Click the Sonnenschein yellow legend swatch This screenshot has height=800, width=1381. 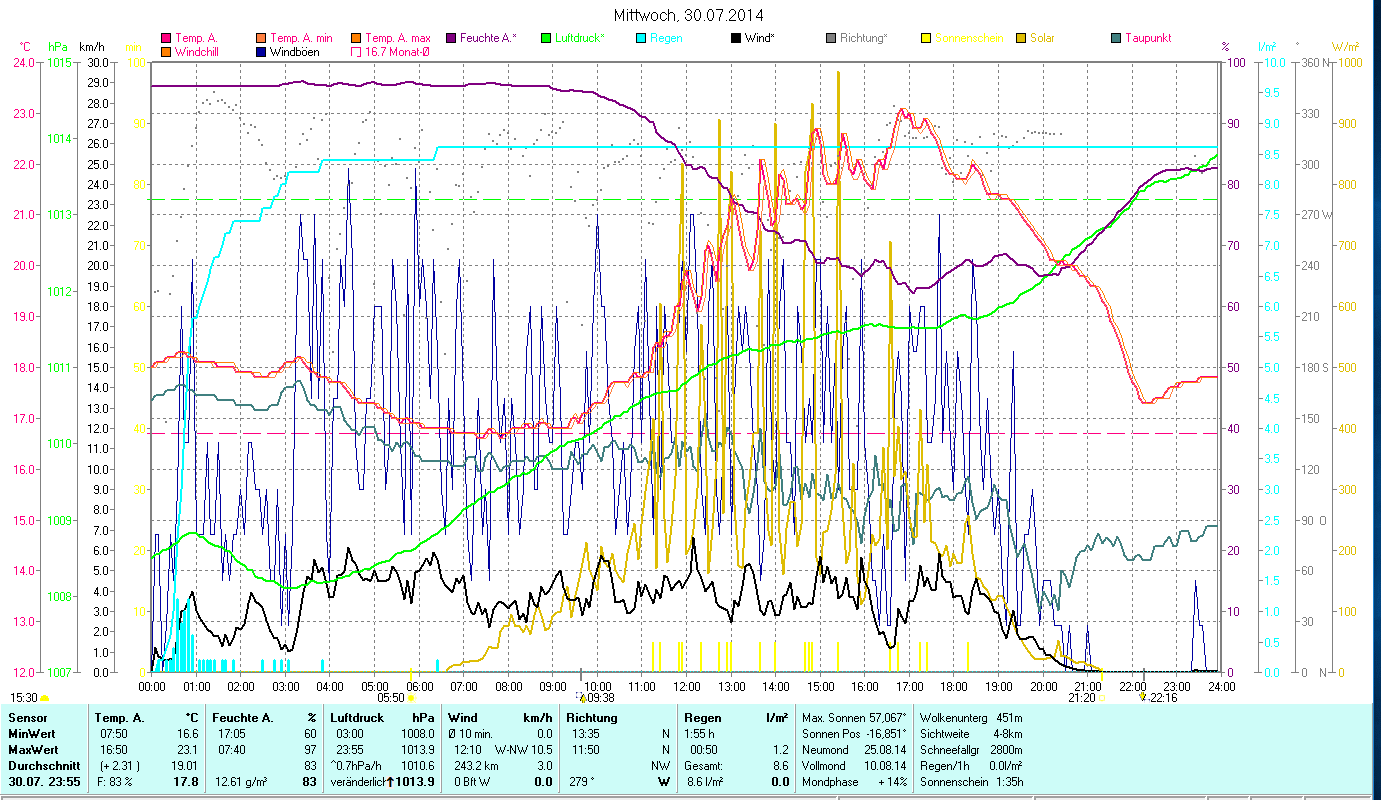coord(926,38)
